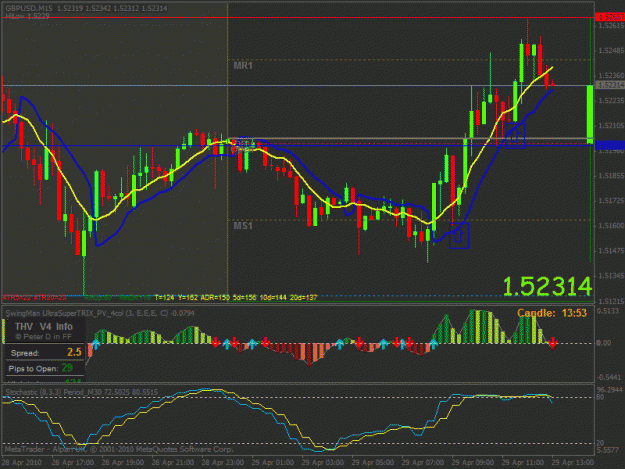Click the 1.51600 price axis label
Viewport: 625px width, 469px height.
(x=611, y=226)
